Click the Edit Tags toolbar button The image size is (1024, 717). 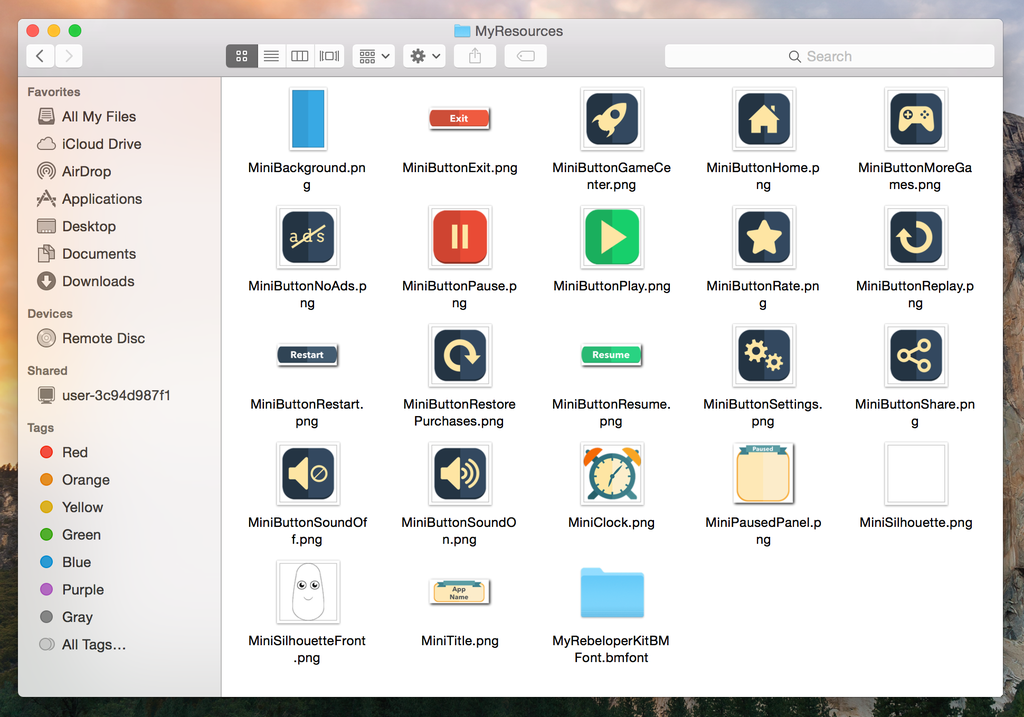pos(525,57)
